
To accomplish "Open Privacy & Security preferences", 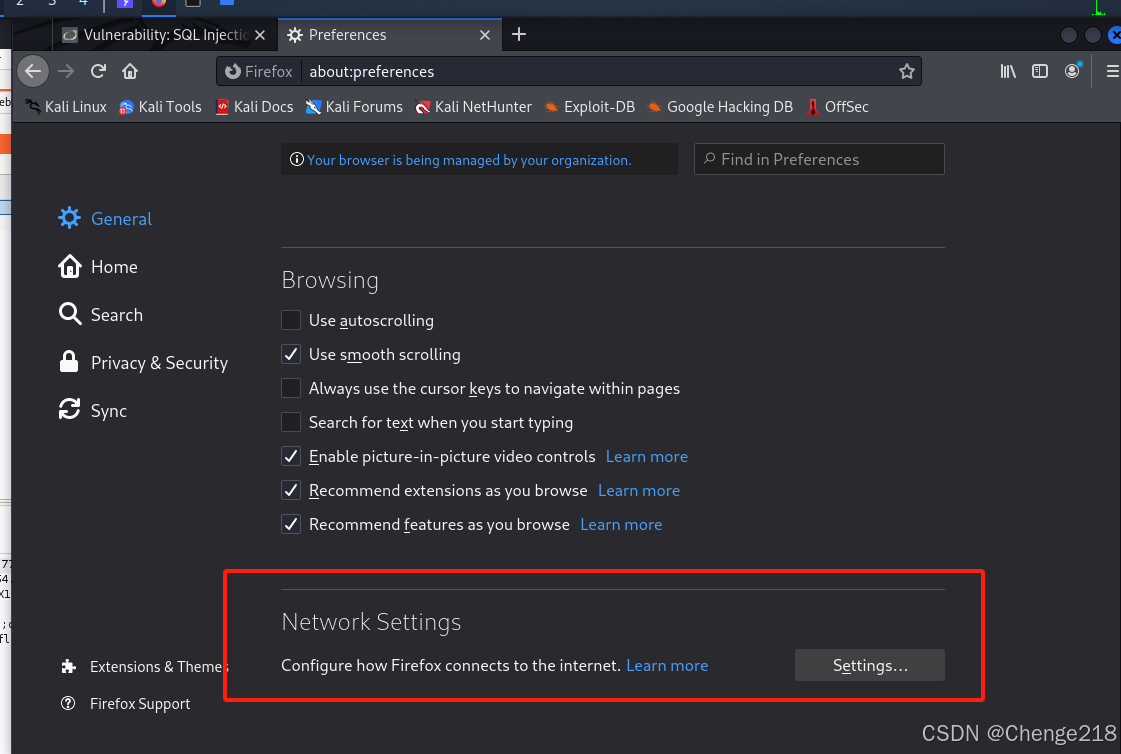I will coord(143,362).
